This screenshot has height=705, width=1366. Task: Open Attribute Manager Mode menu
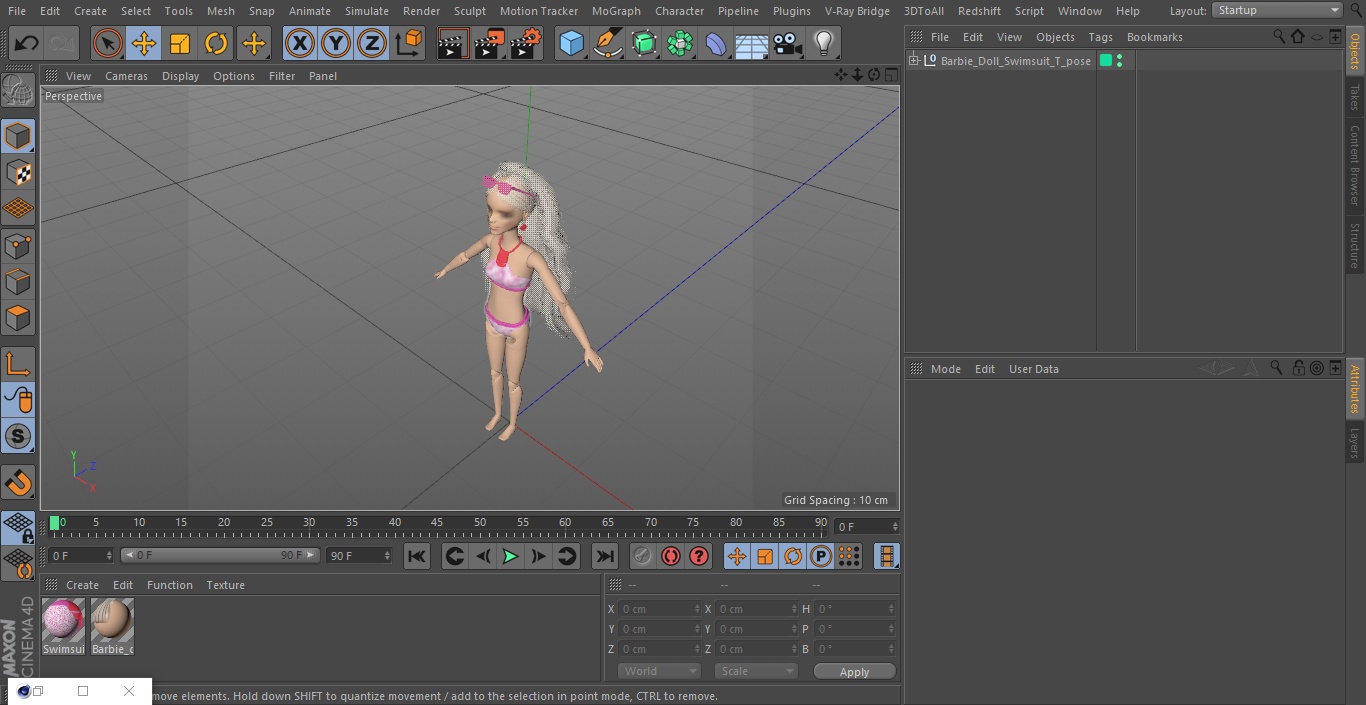pos(946,369)
